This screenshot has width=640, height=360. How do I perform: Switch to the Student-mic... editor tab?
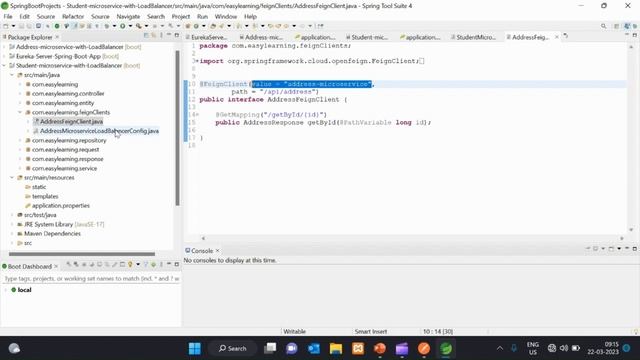coord(367,37)
